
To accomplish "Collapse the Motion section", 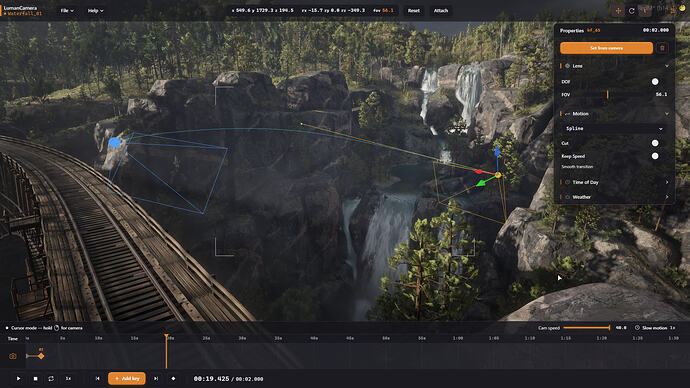I will (x=667, y=114).
